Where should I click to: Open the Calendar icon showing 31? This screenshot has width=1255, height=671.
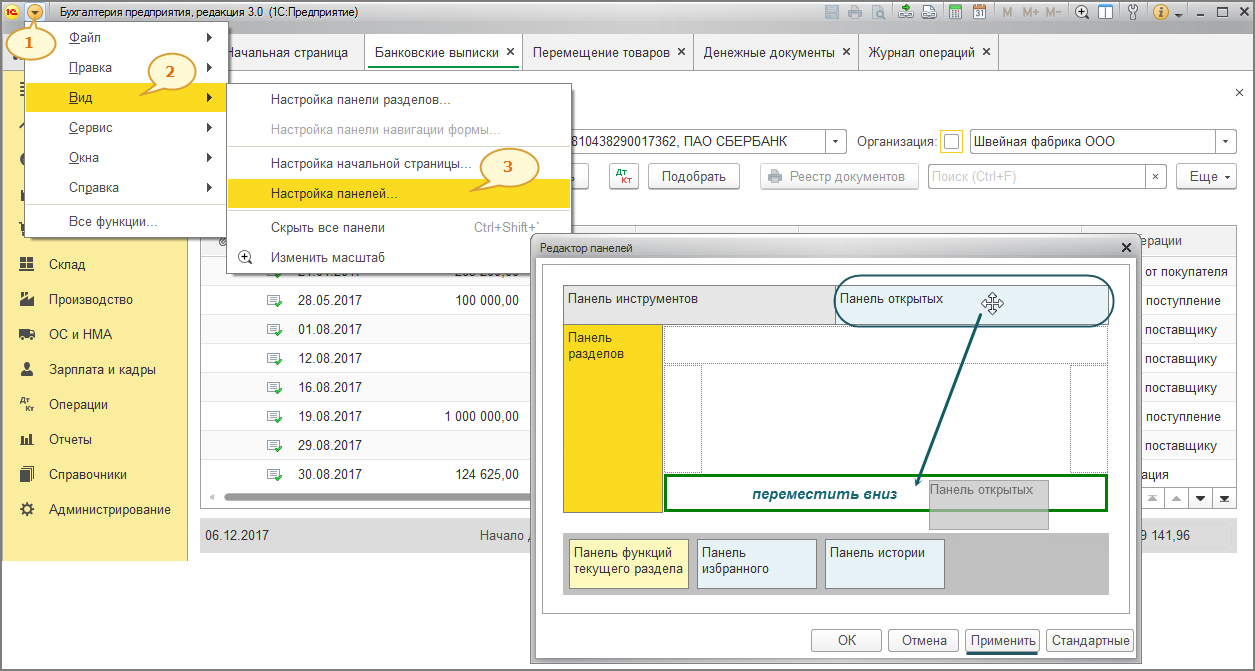point(979,12)
